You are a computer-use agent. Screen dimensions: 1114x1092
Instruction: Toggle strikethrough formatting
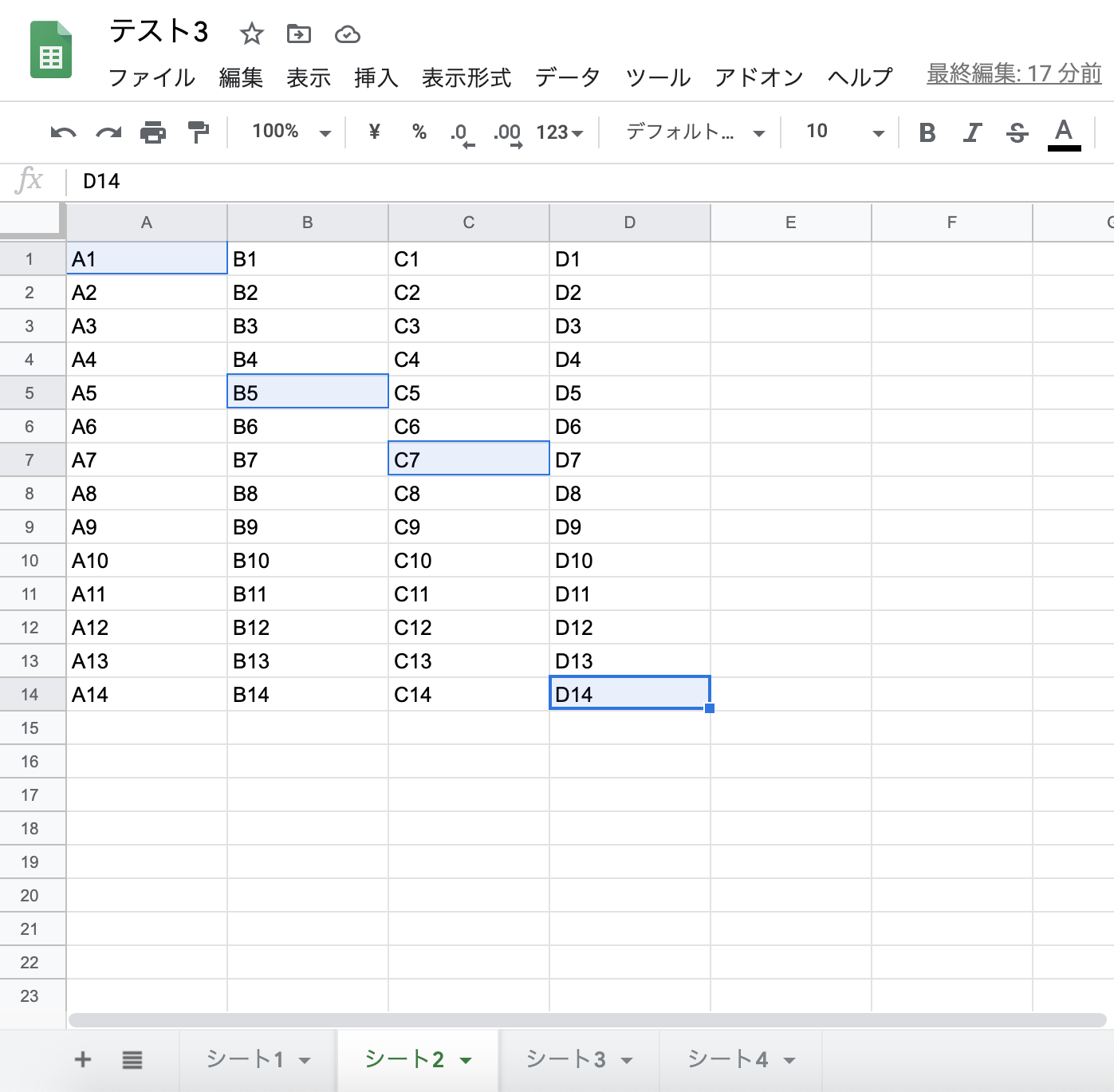coord(1017,132)
